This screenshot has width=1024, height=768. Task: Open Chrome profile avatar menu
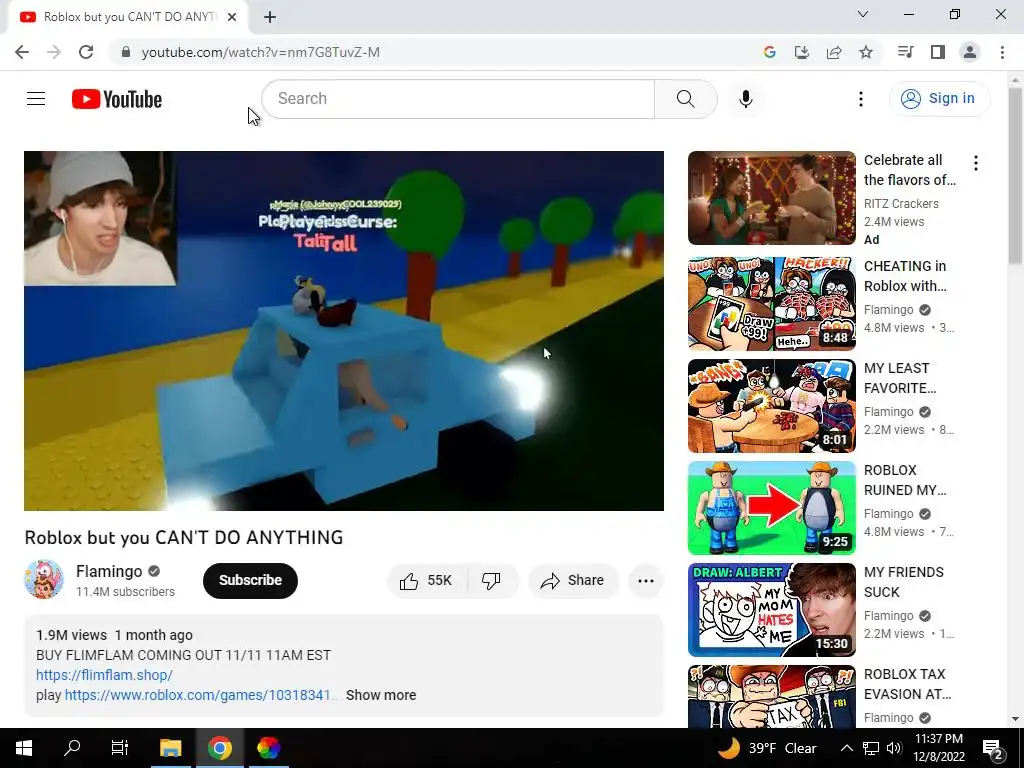coord(970,52)
